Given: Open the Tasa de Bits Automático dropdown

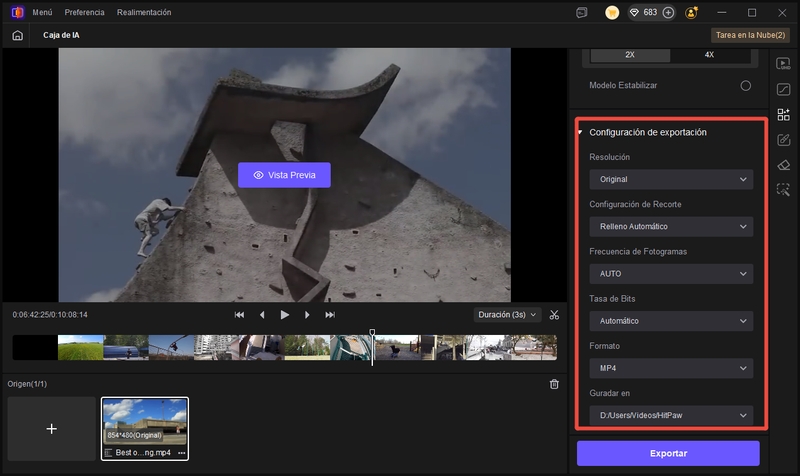Looking at the screenshot, I should (x=671, y=321).
